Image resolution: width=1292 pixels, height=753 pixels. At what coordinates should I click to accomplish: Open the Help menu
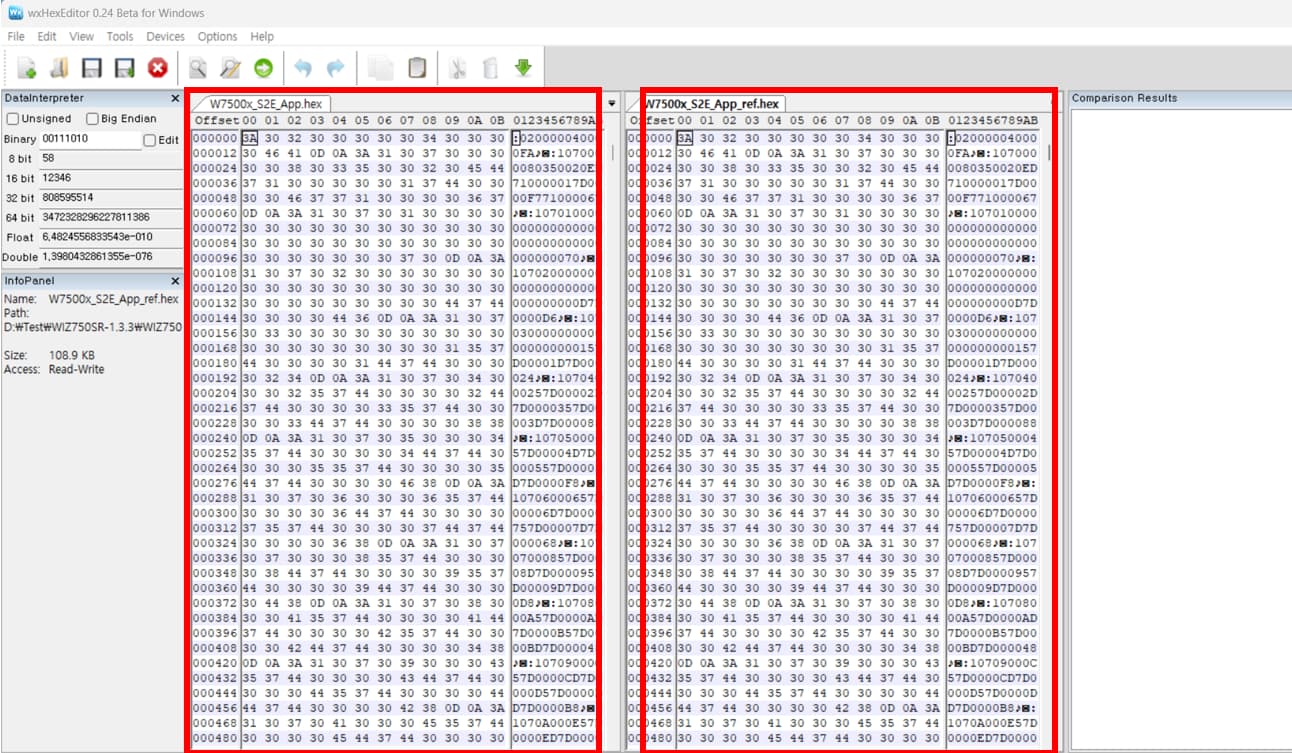262,36
